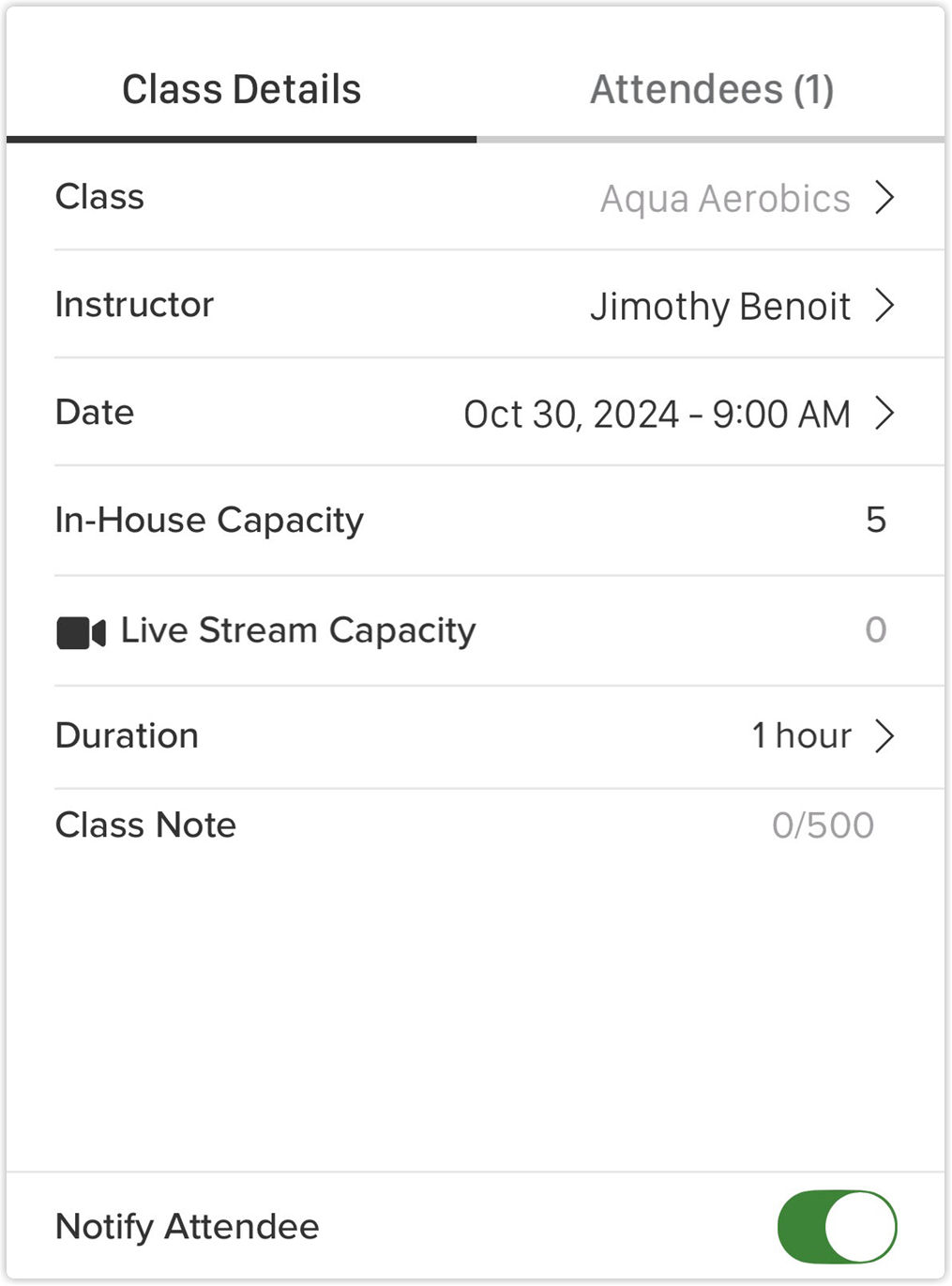Select the Class Details tab

pos(242,90)
